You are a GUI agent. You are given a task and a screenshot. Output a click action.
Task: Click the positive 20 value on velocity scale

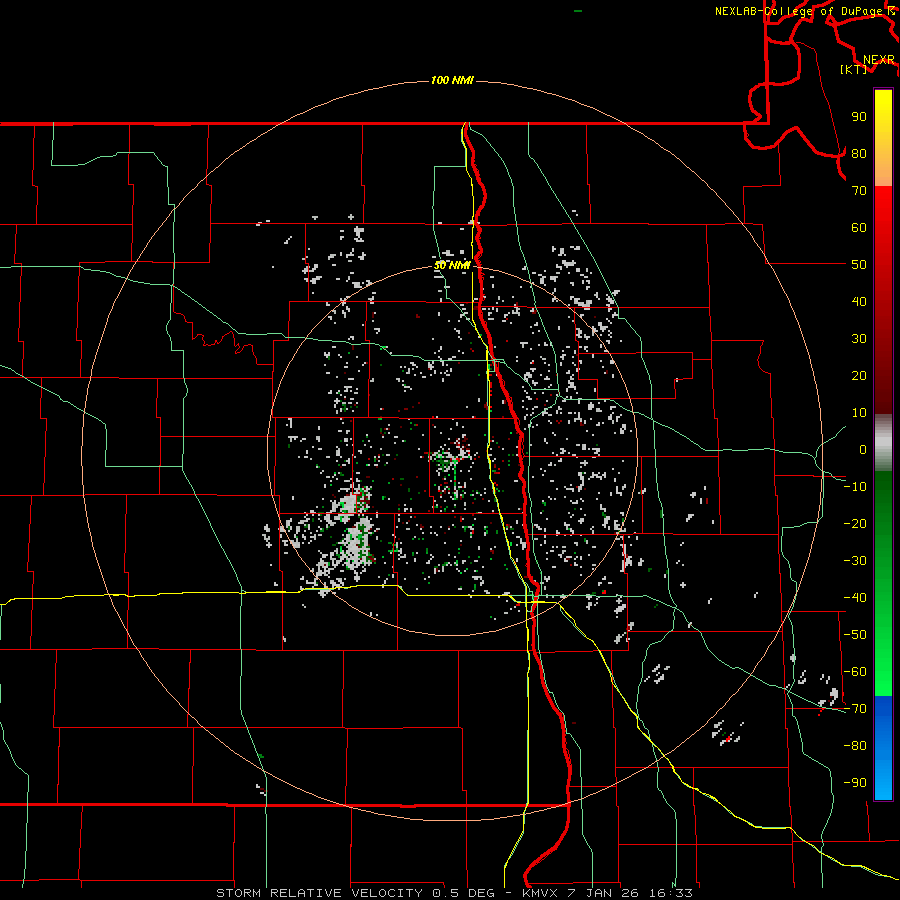tap(859, 375)
